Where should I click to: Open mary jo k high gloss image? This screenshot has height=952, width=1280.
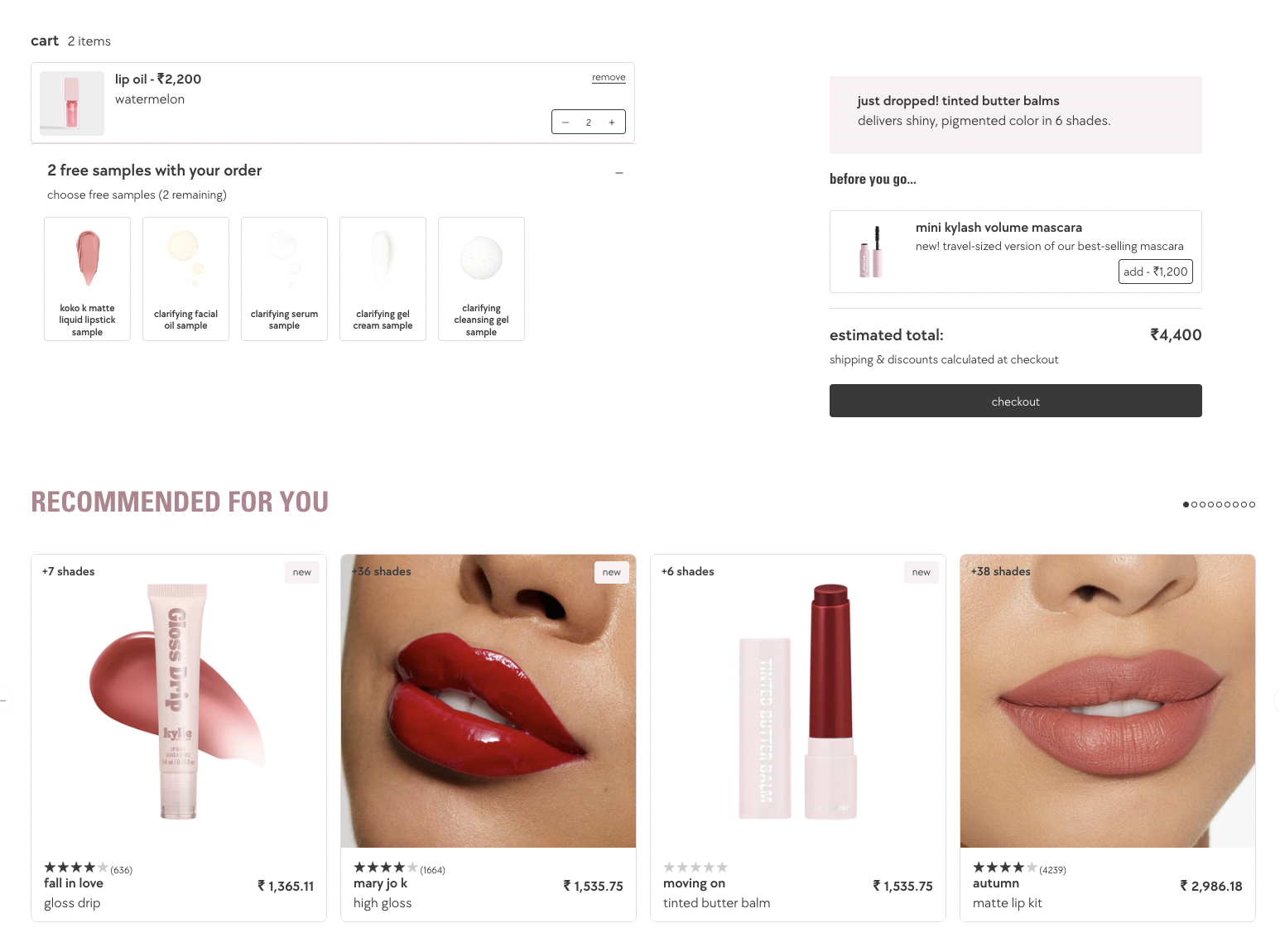[x=488, y=701]
